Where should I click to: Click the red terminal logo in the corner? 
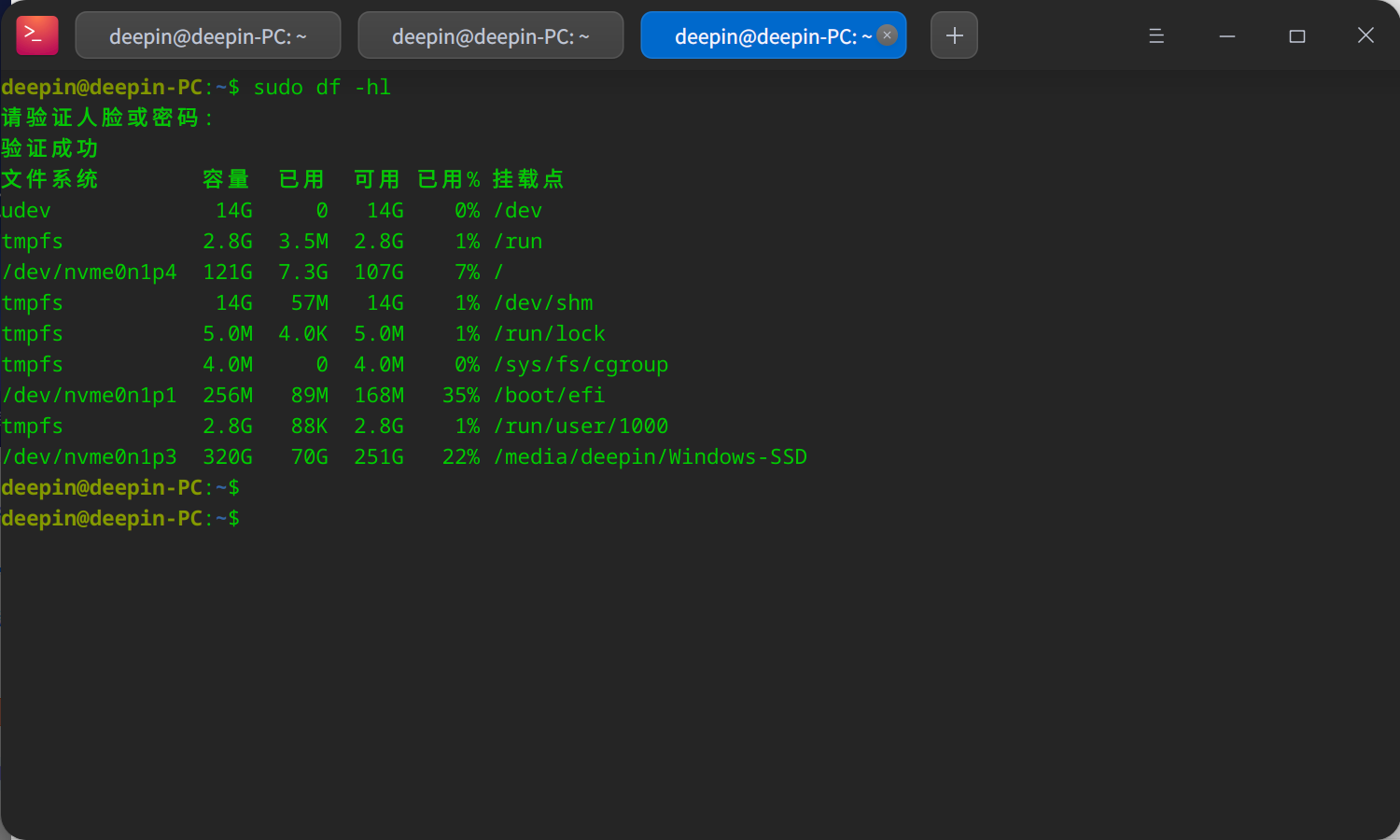36,35
